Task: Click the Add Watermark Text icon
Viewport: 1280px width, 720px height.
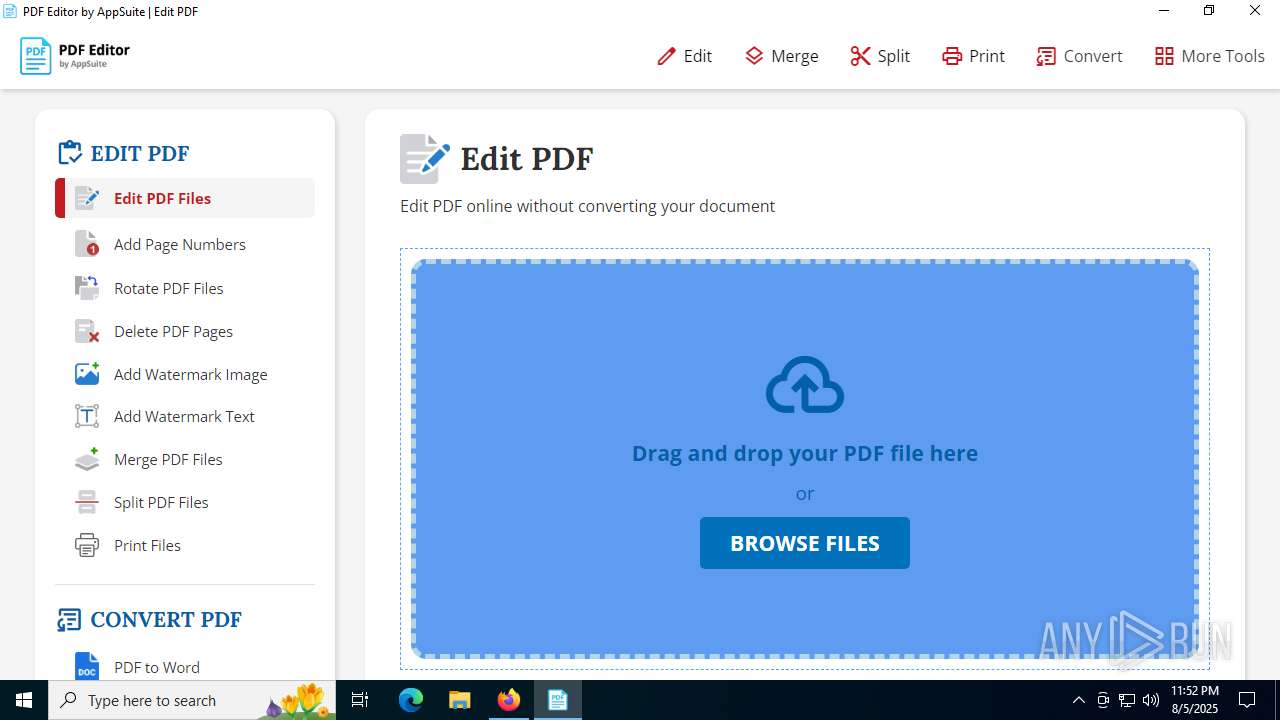Action: 87,416
